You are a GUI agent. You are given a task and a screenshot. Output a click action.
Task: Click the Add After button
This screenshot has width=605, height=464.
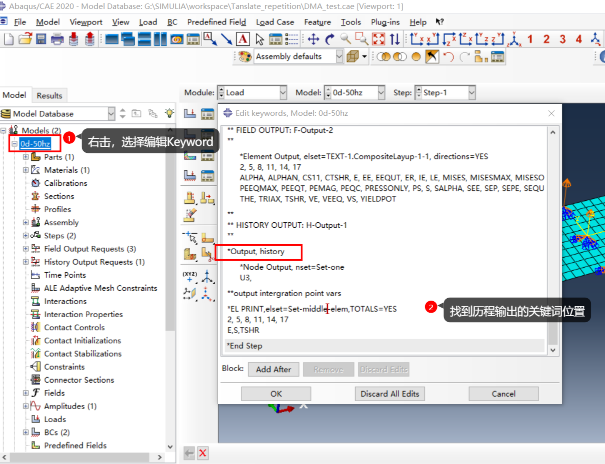coord(273,369)
